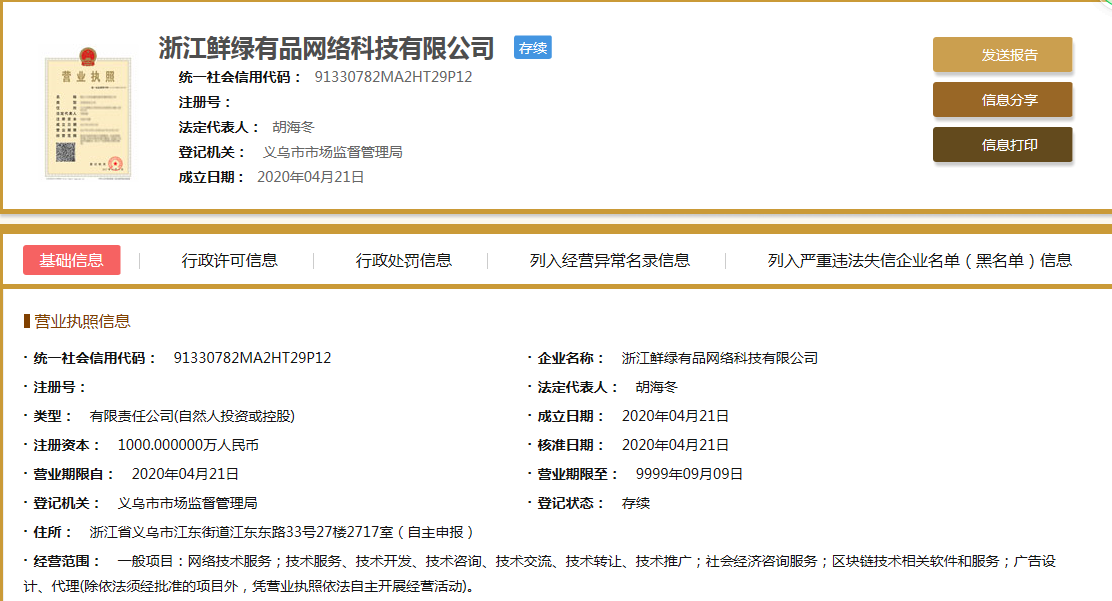
Task: Select the 行政处罚信息 tab
Action: click(404, 259)
